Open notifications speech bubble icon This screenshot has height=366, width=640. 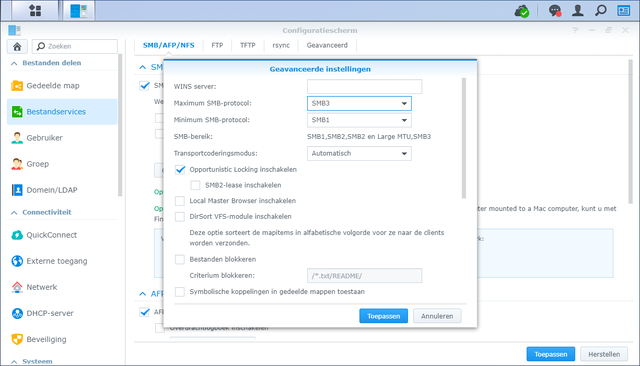pos(555,11)
